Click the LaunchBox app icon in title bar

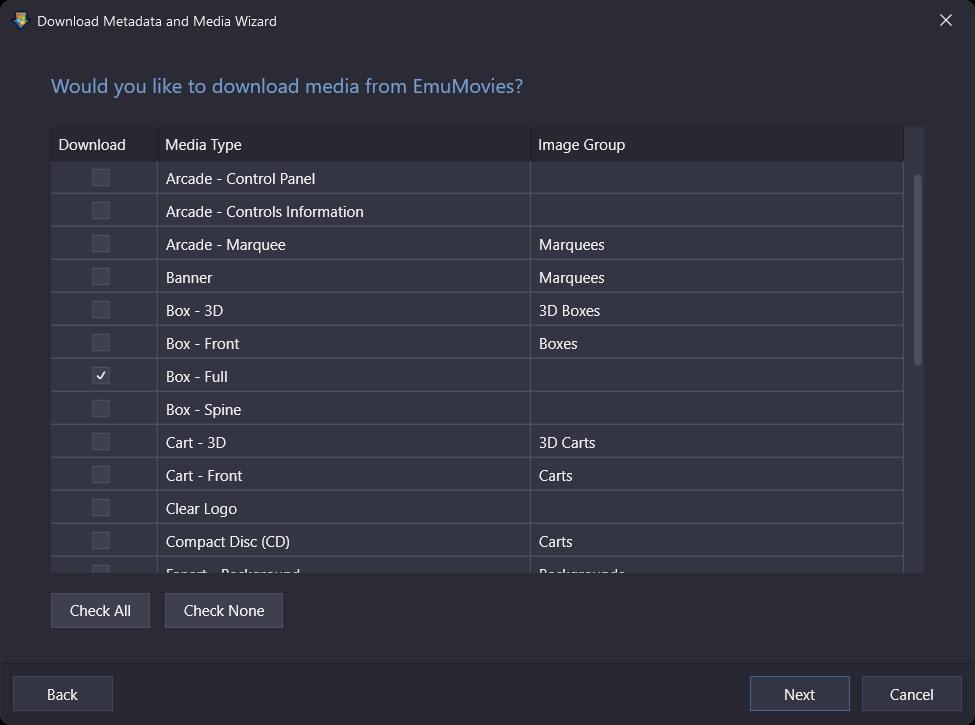point(21,21)
